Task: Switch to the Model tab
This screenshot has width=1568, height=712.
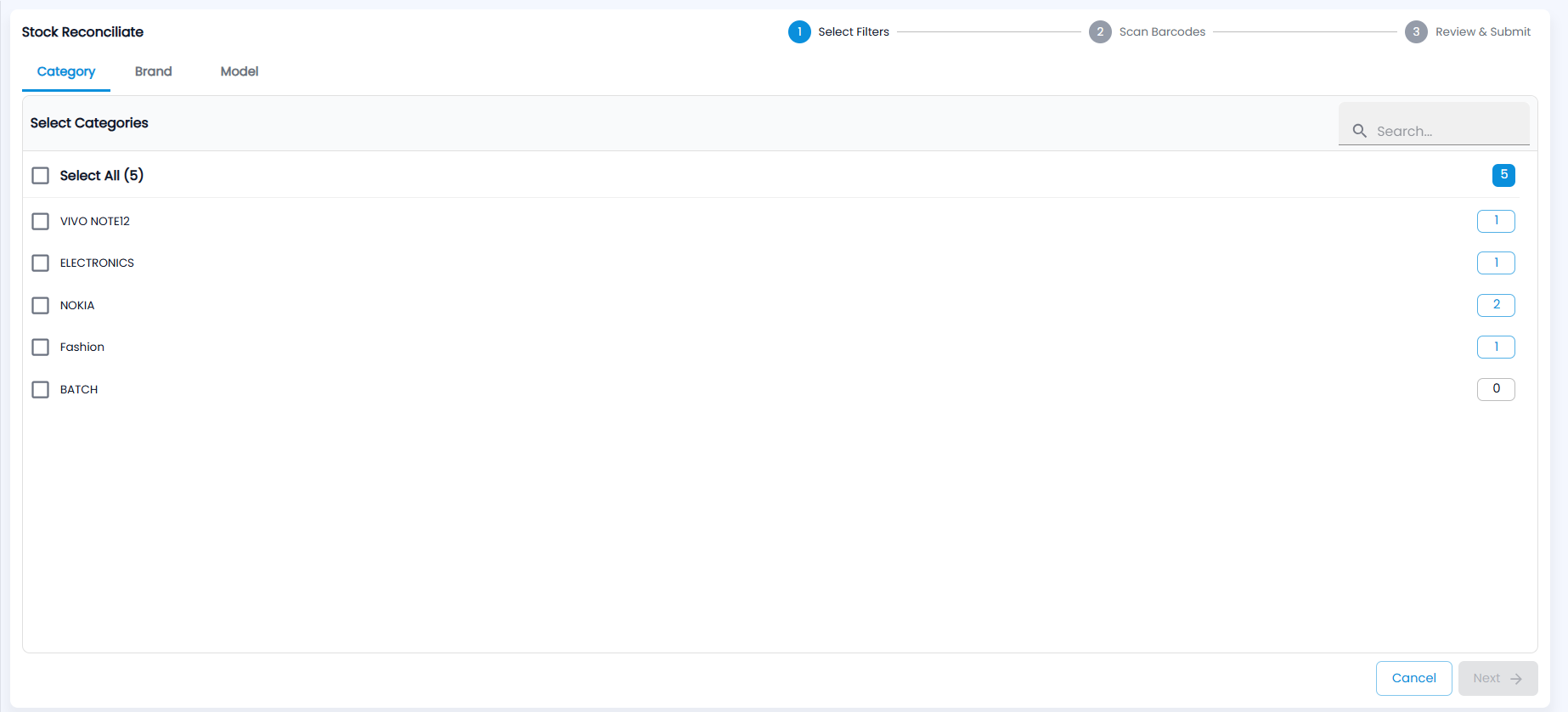Action: pos(240,71)
